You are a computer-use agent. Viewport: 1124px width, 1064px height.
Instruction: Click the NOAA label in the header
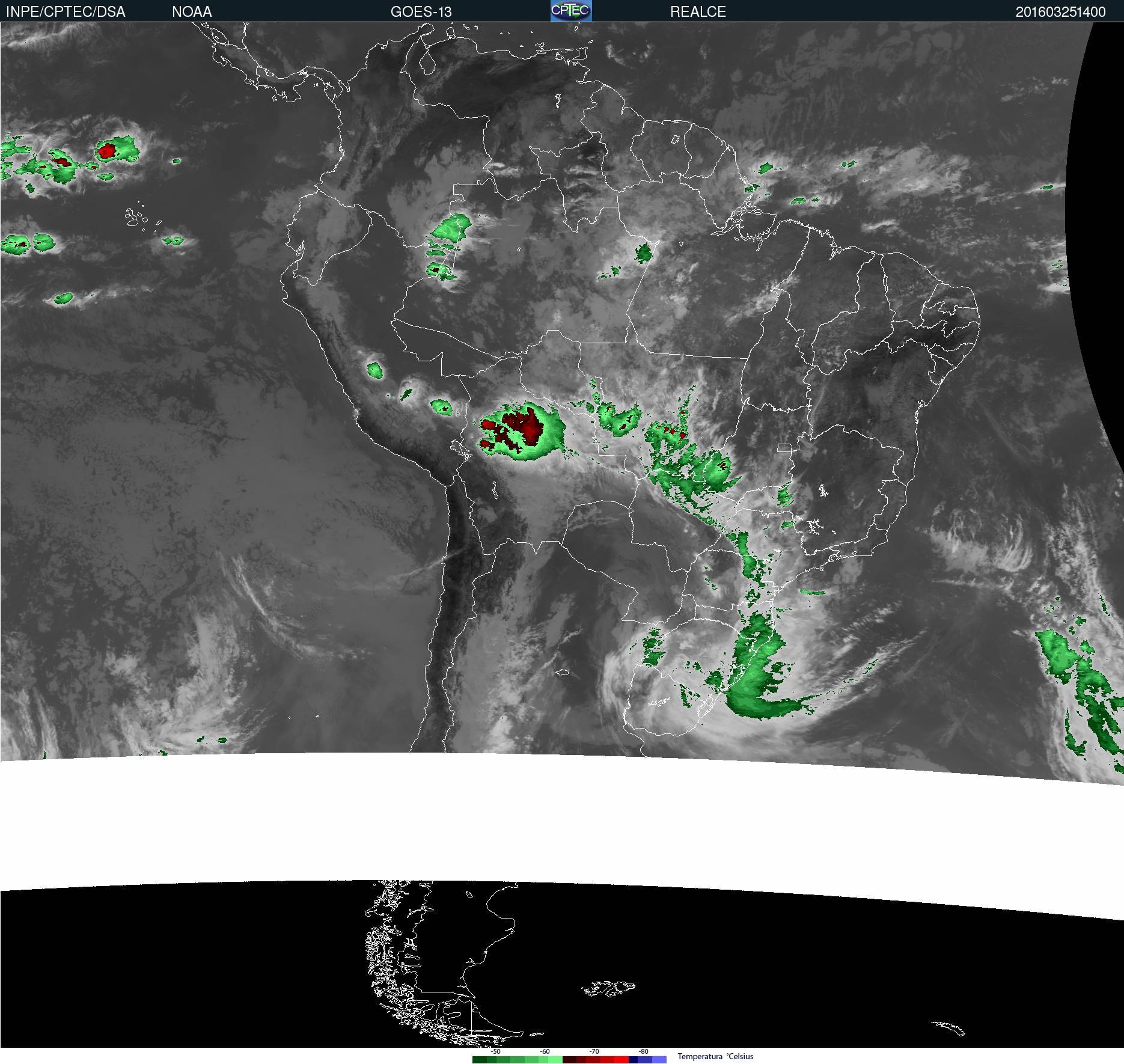pos(192,11)
